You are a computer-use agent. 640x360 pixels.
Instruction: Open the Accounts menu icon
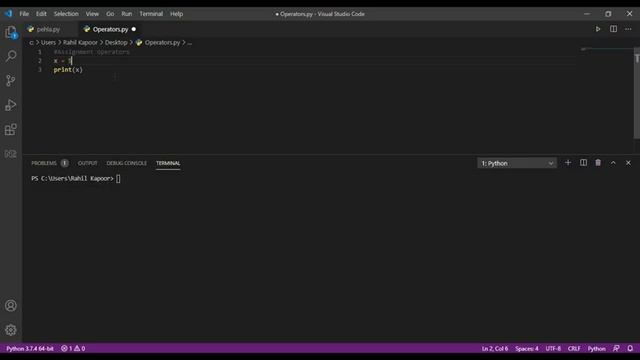tap(11, 305)
